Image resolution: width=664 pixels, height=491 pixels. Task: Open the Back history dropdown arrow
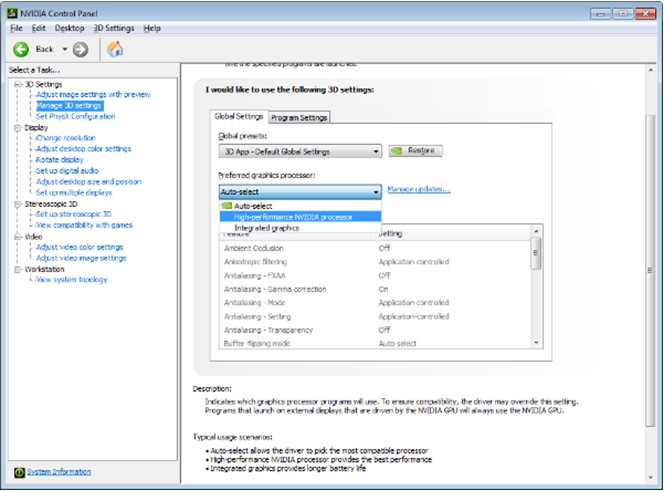pos(65,50)
